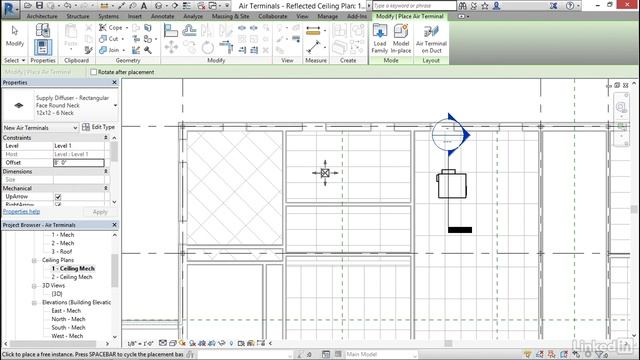The width and height of the screenshot is (640, 360).
Task: Click the Save icon in quick access toolbar
Action: pos(39,6)
